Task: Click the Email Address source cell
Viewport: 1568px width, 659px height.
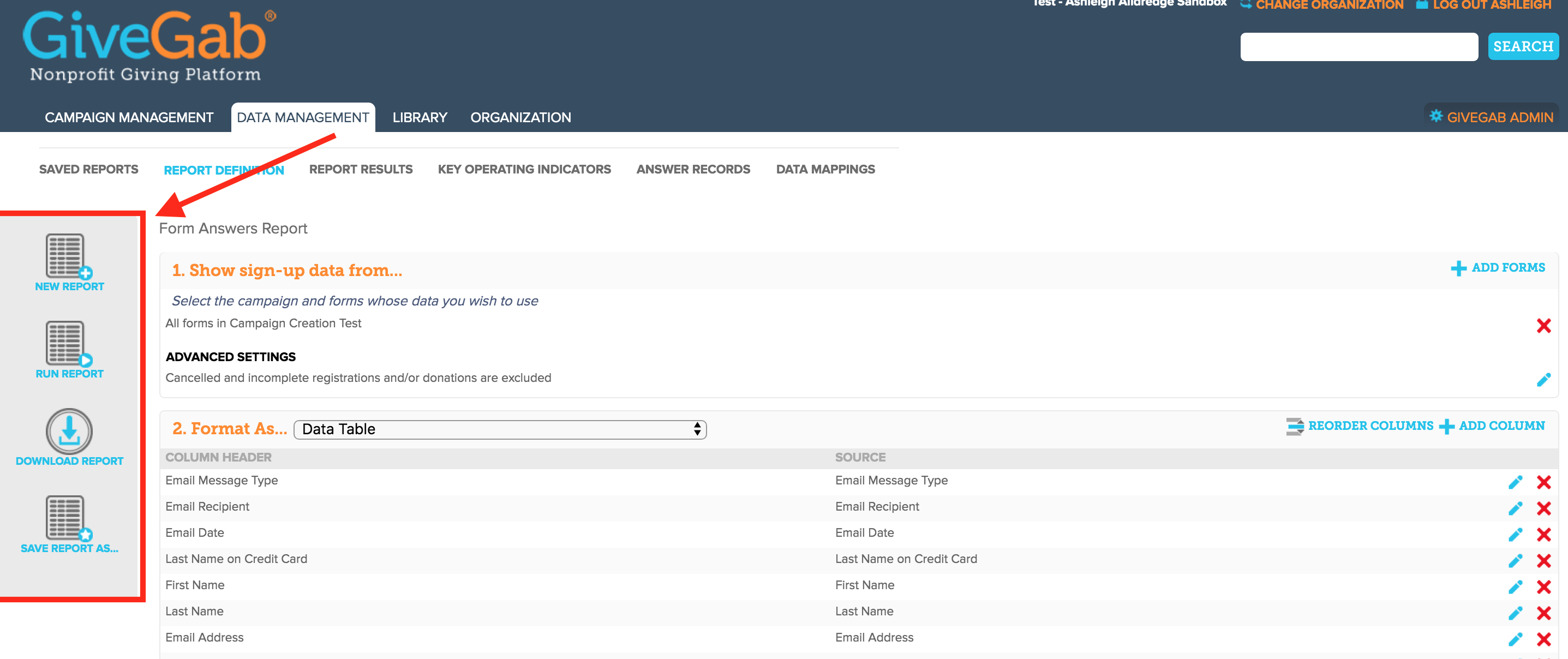Action: [874, 638]
